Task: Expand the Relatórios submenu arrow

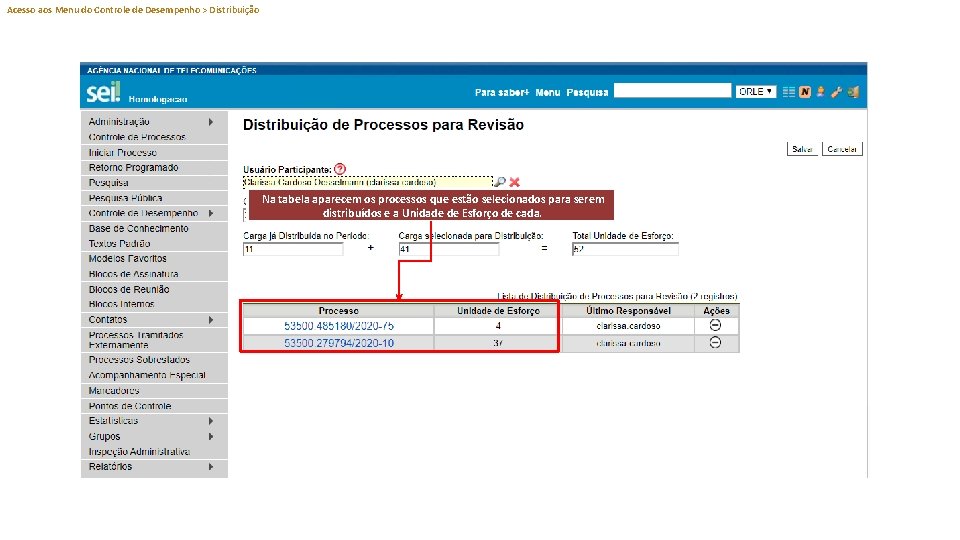Action: (x=211, y=467)
